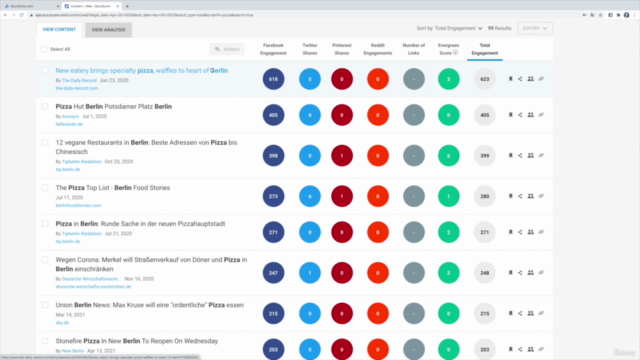Switch to the View Content tab
The image size is (640, 360).
[x=59, y=30]
